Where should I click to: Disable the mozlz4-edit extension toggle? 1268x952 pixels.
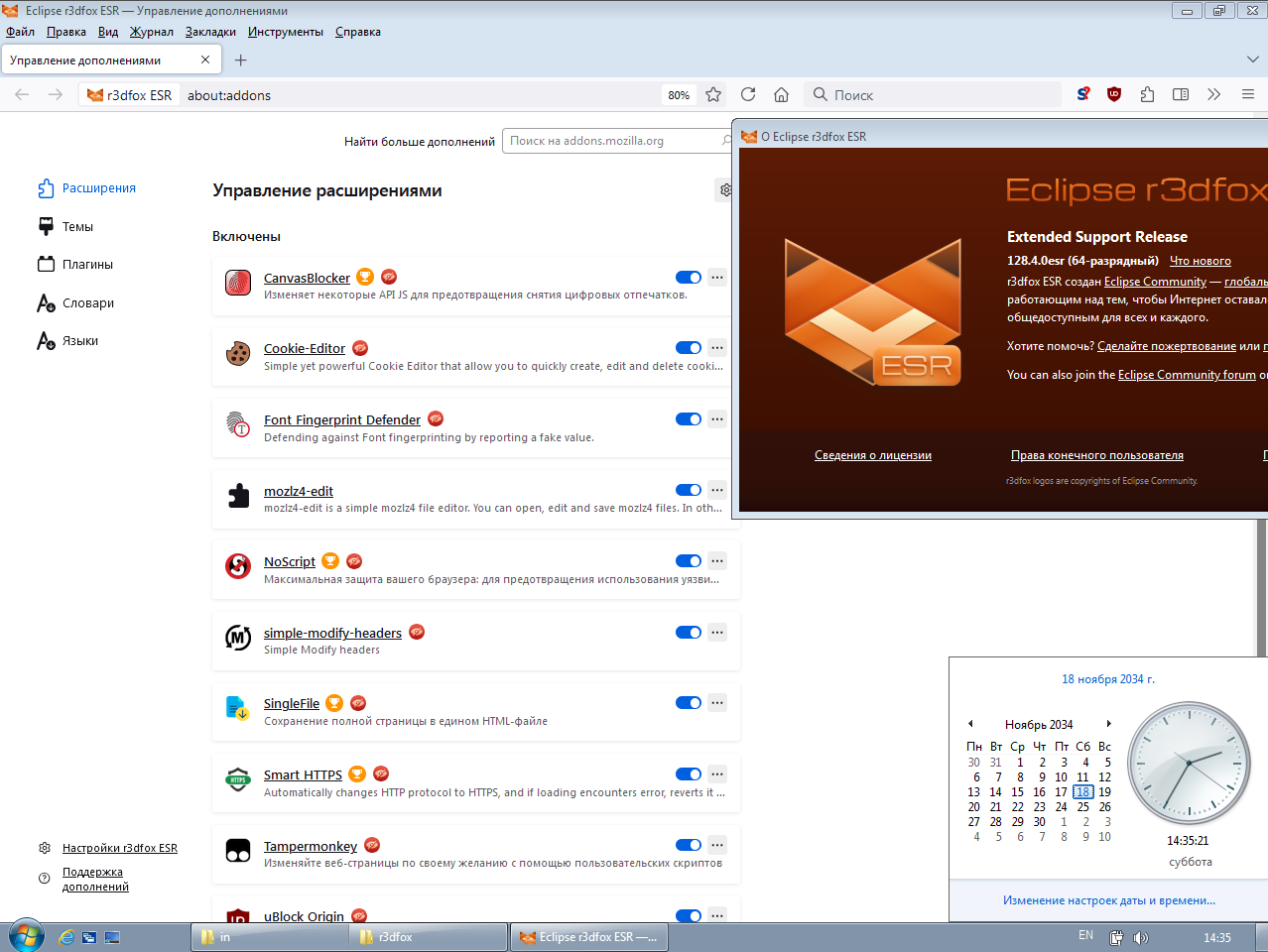click(x=689, y=490)
